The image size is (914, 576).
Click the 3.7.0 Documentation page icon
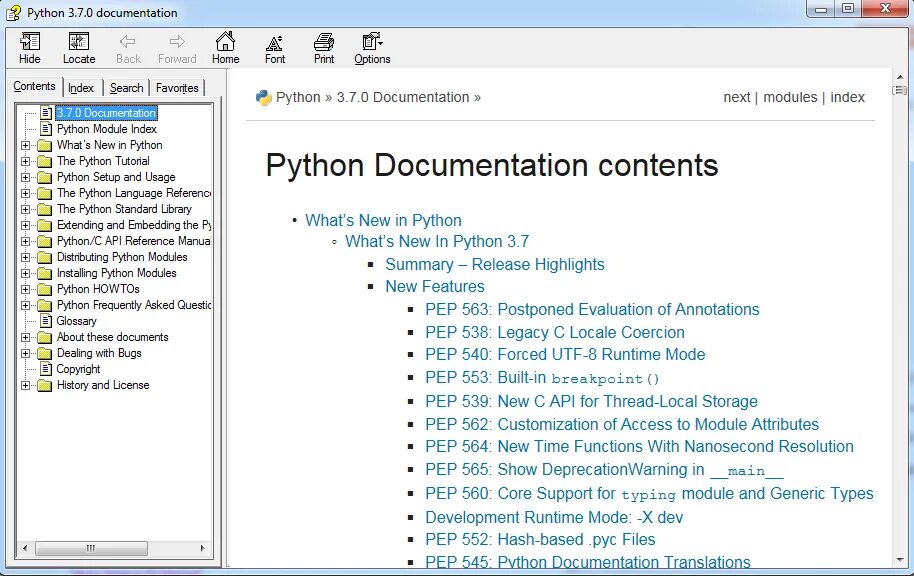(46, 113)
